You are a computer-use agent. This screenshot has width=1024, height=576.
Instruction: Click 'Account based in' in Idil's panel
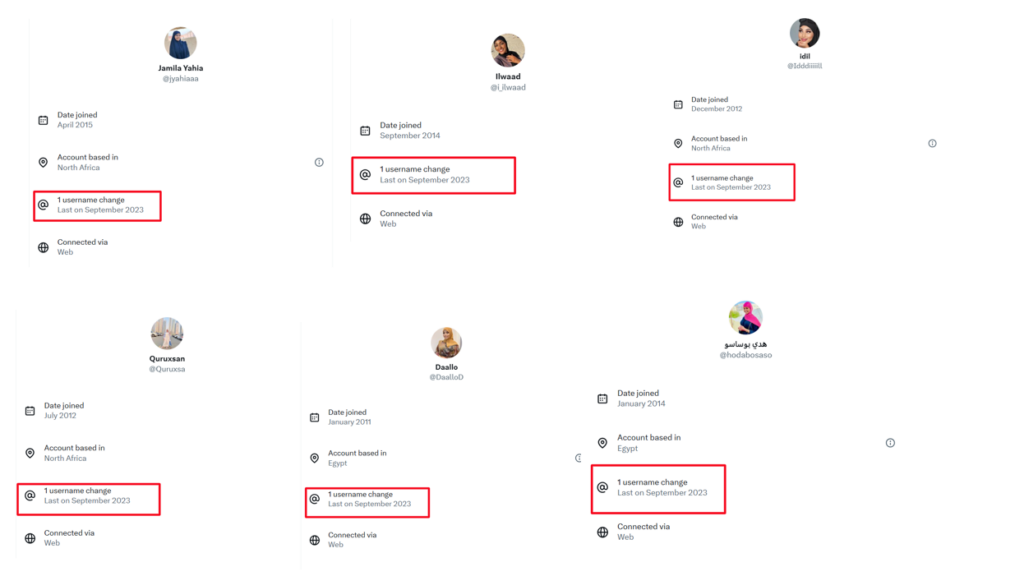[719, 139]
